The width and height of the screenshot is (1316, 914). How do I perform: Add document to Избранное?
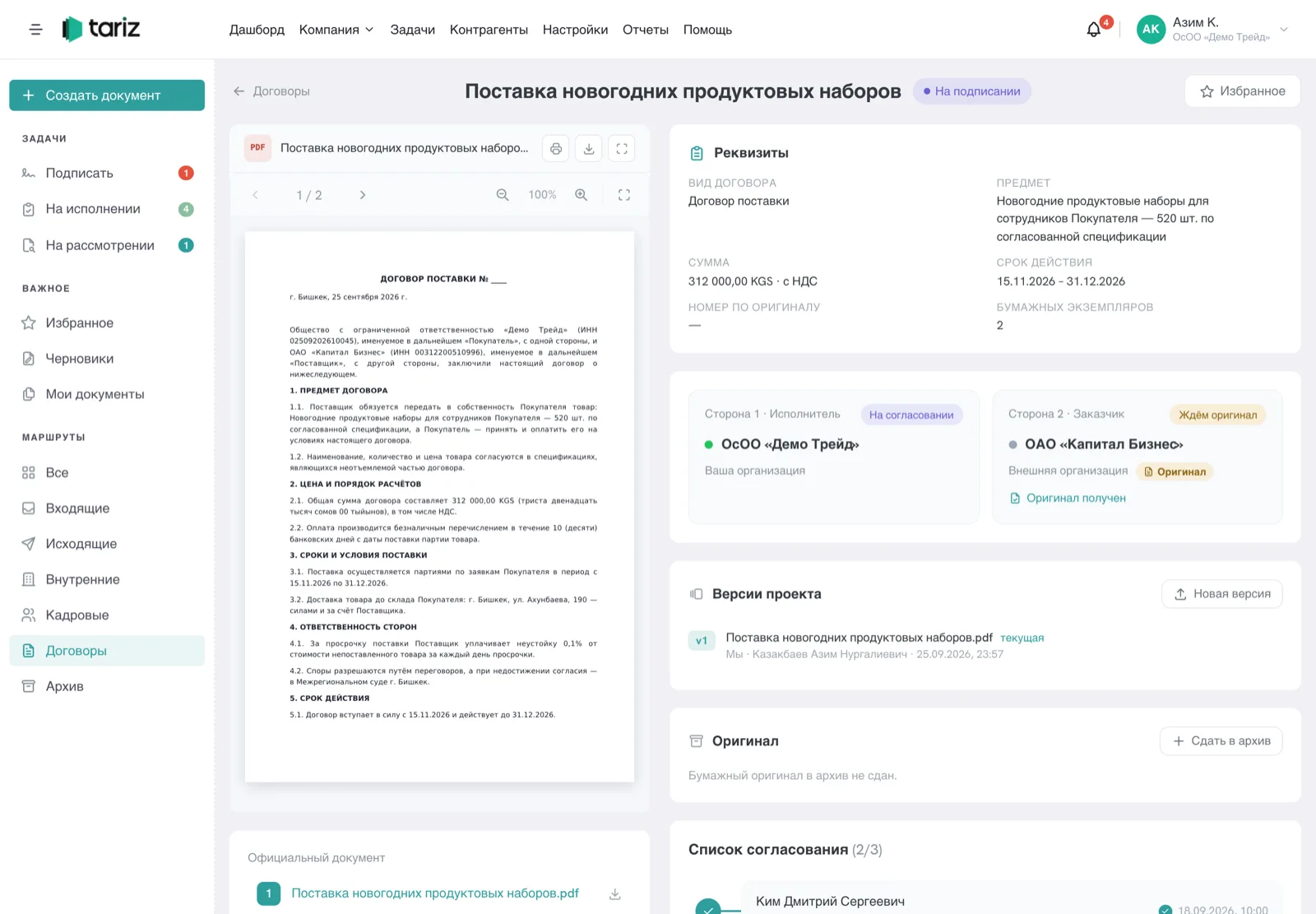pyautogui.click(x=1242, y=91)
